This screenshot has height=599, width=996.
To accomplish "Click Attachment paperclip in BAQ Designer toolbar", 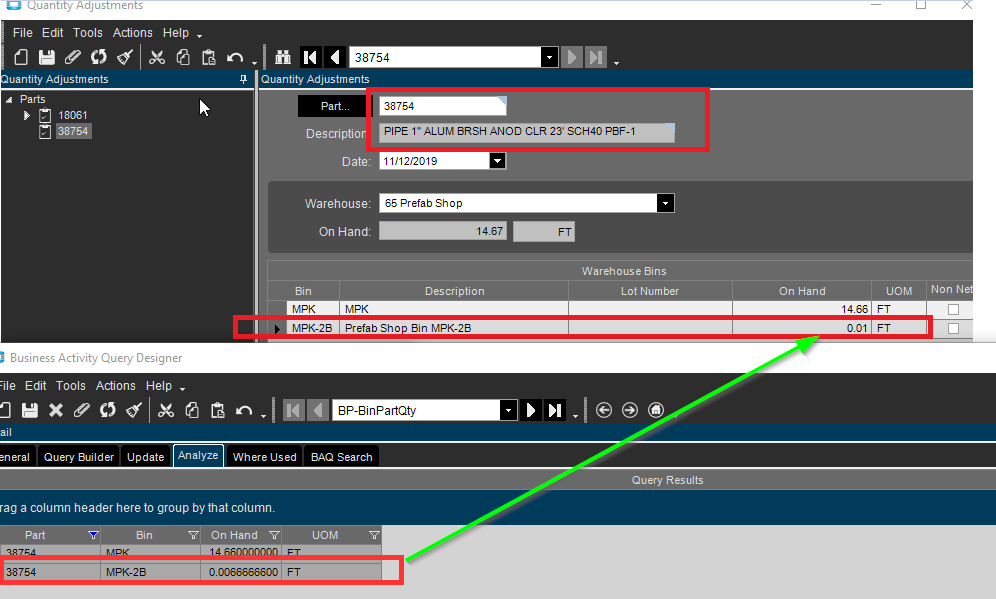I will click(x=81, y=410).
